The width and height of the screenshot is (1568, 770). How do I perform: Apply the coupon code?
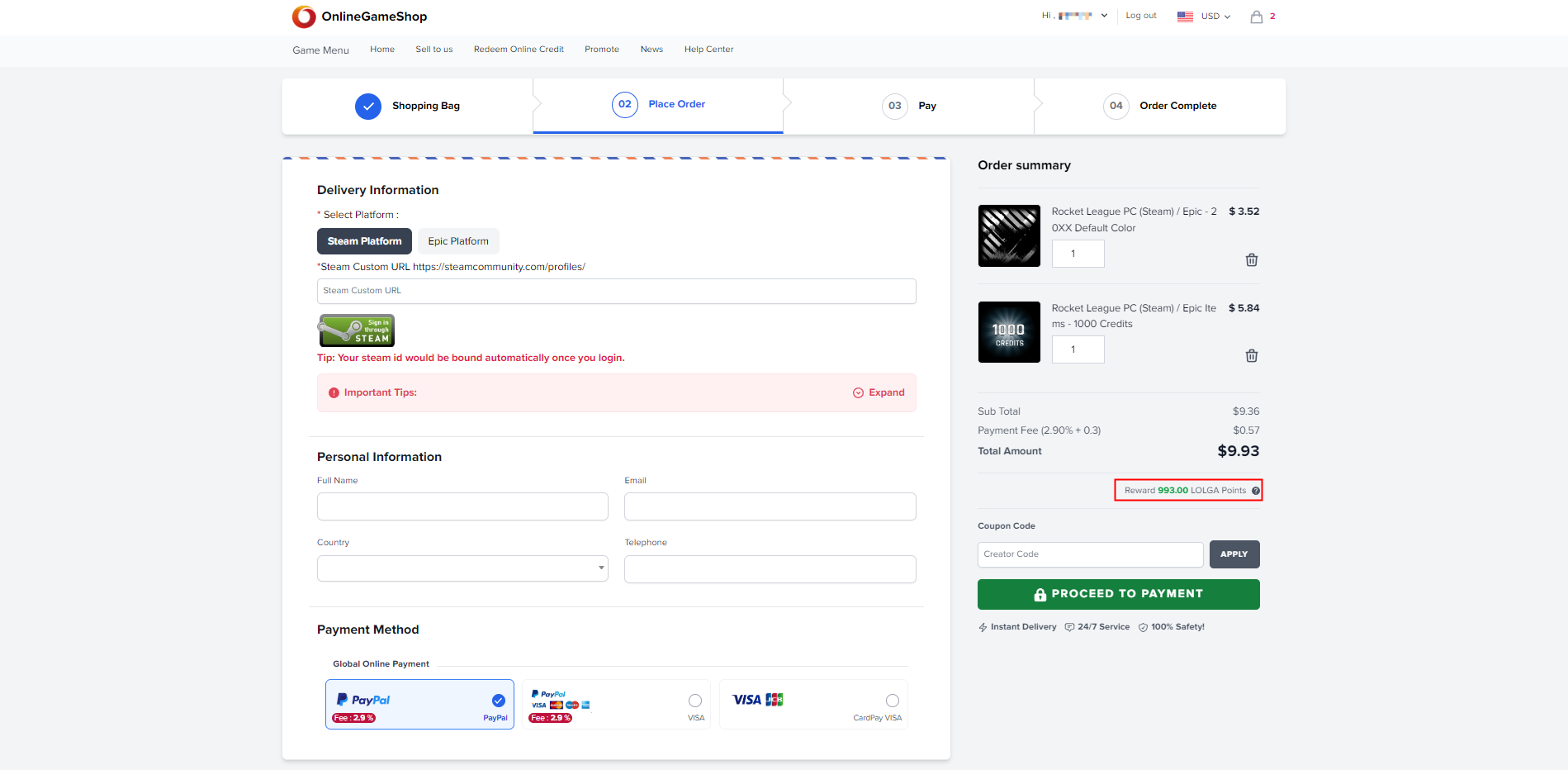click(1234, 554)
